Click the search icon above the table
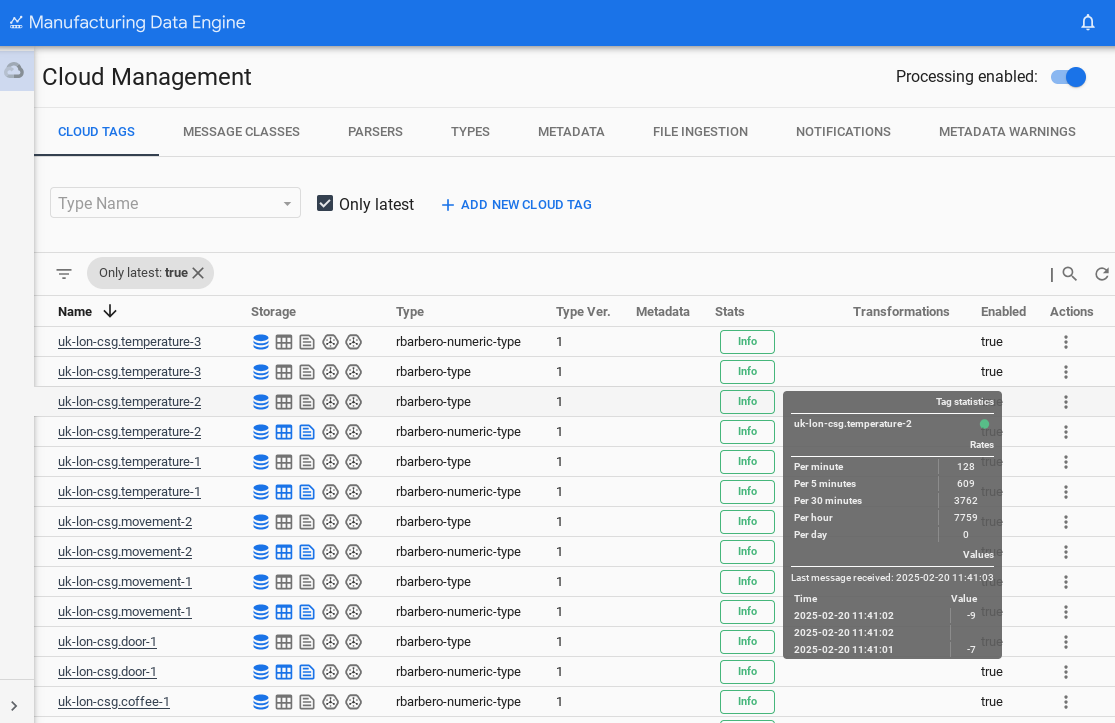This screenshot has width=1115, height=723. click(x=1069, y=273)
